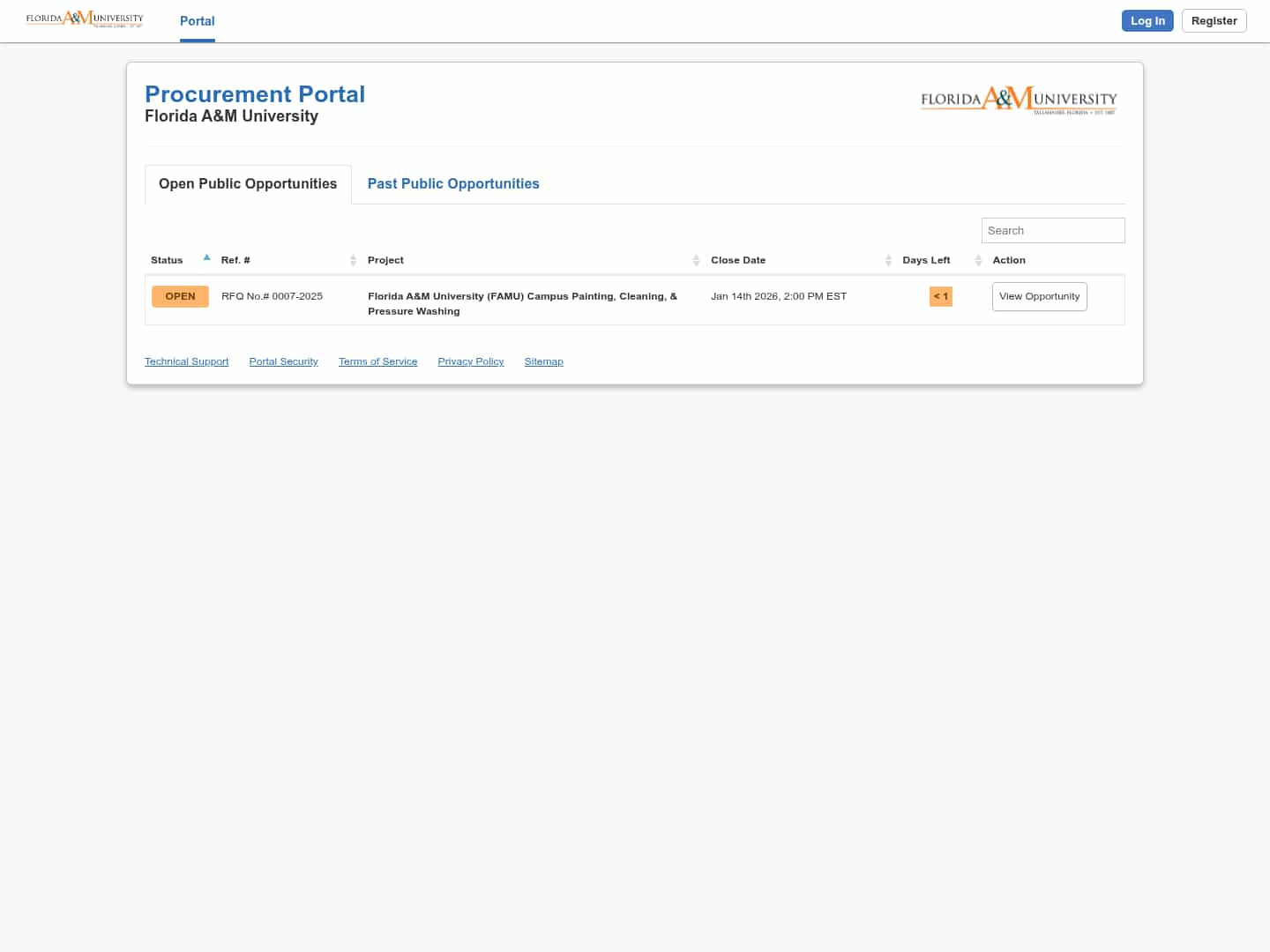Sort opportunities using the Ref. # sort arrows

click(x=353, y=259)
